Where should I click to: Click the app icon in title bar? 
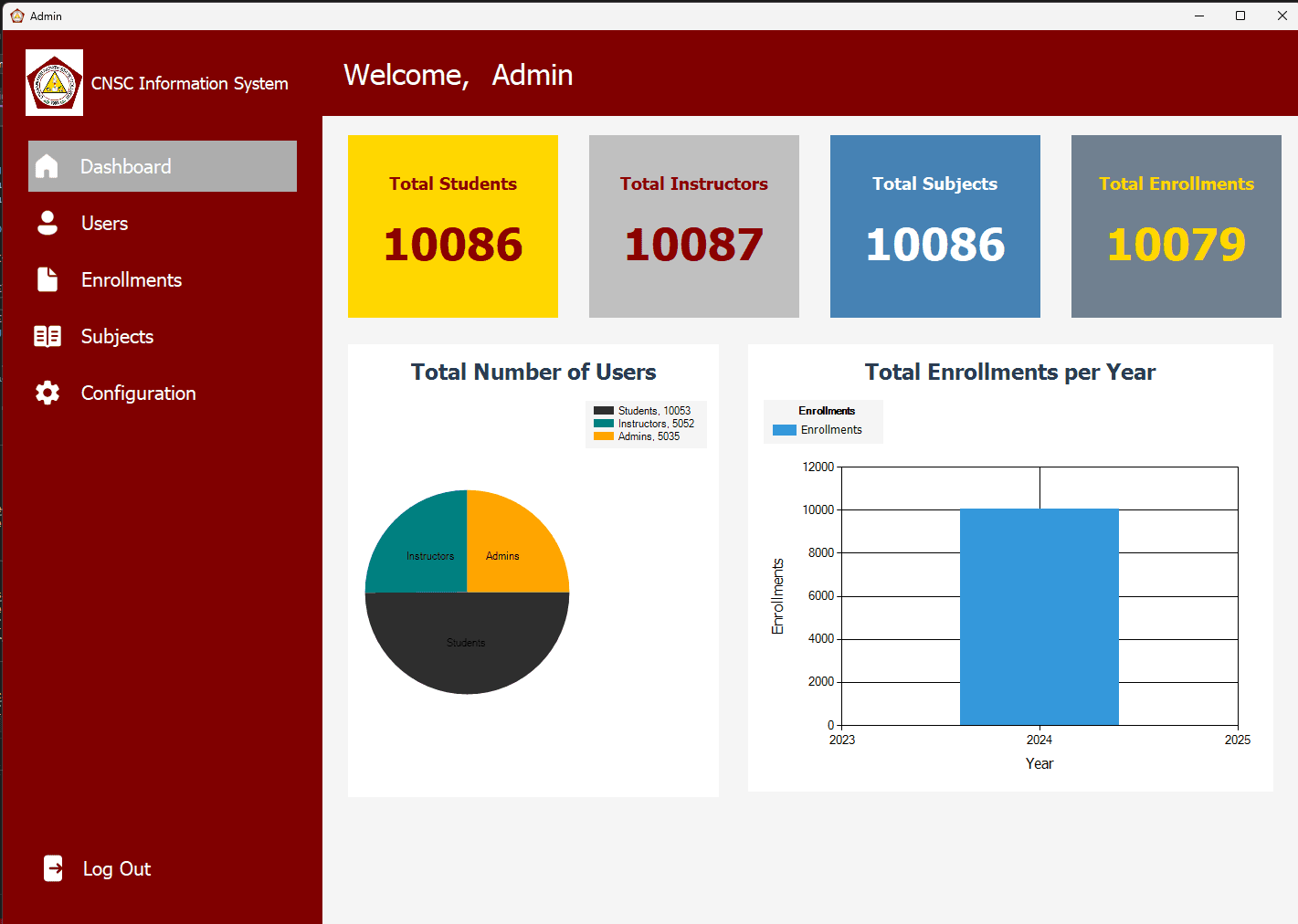point(16,16)
